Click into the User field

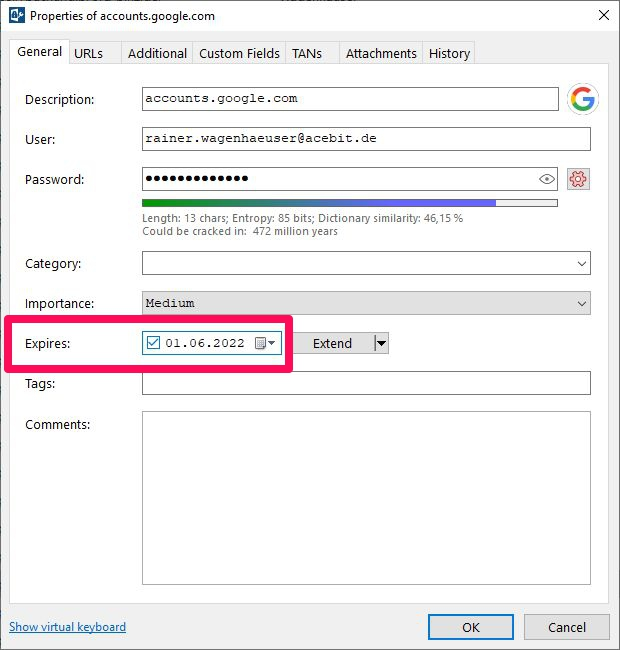point(366,139)
